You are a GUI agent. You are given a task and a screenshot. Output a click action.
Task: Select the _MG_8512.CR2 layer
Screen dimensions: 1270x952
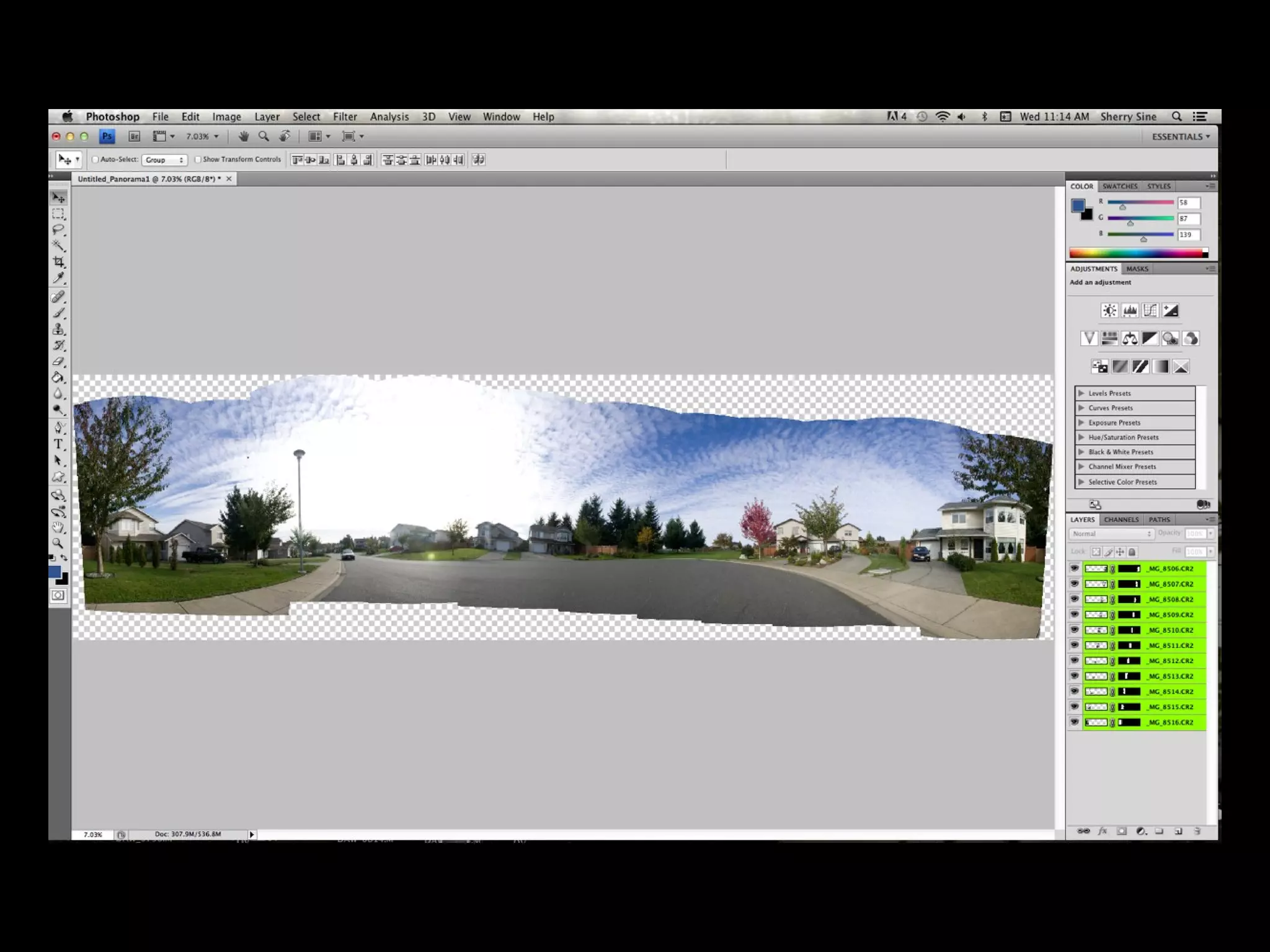[1171, 661]
